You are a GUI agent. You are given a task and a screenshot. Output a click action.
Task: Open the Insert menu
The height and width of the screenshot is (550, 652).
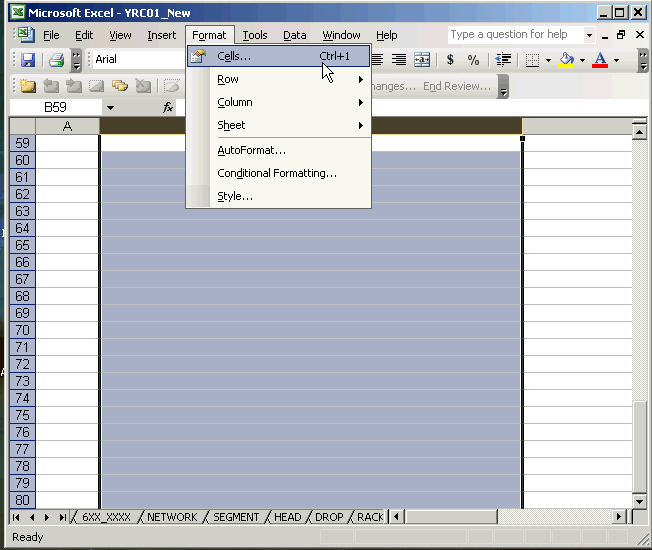[x=162, y=35]
